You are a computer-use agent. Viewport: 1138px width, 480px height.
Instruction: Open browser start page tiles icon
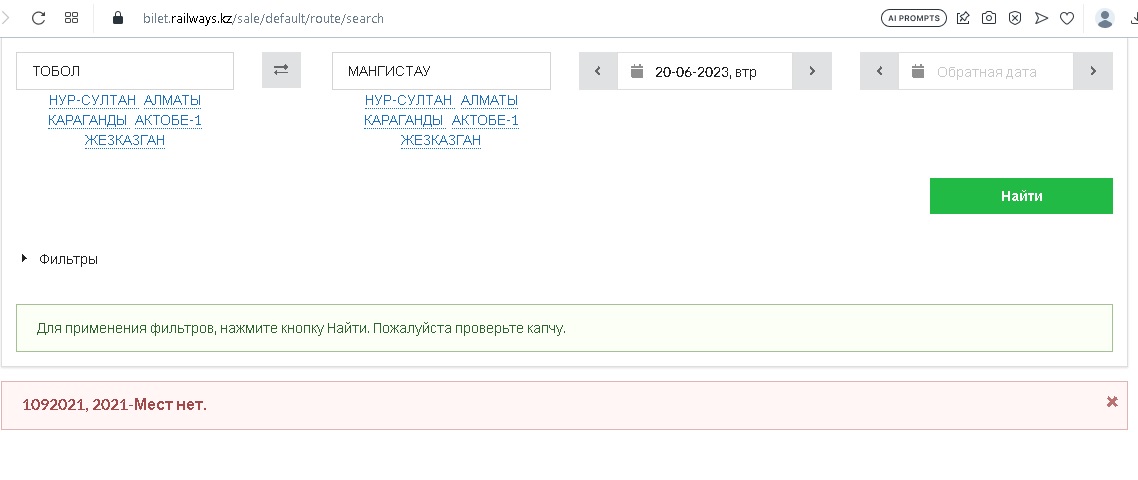pyautogui.click(x=71, y=18)
